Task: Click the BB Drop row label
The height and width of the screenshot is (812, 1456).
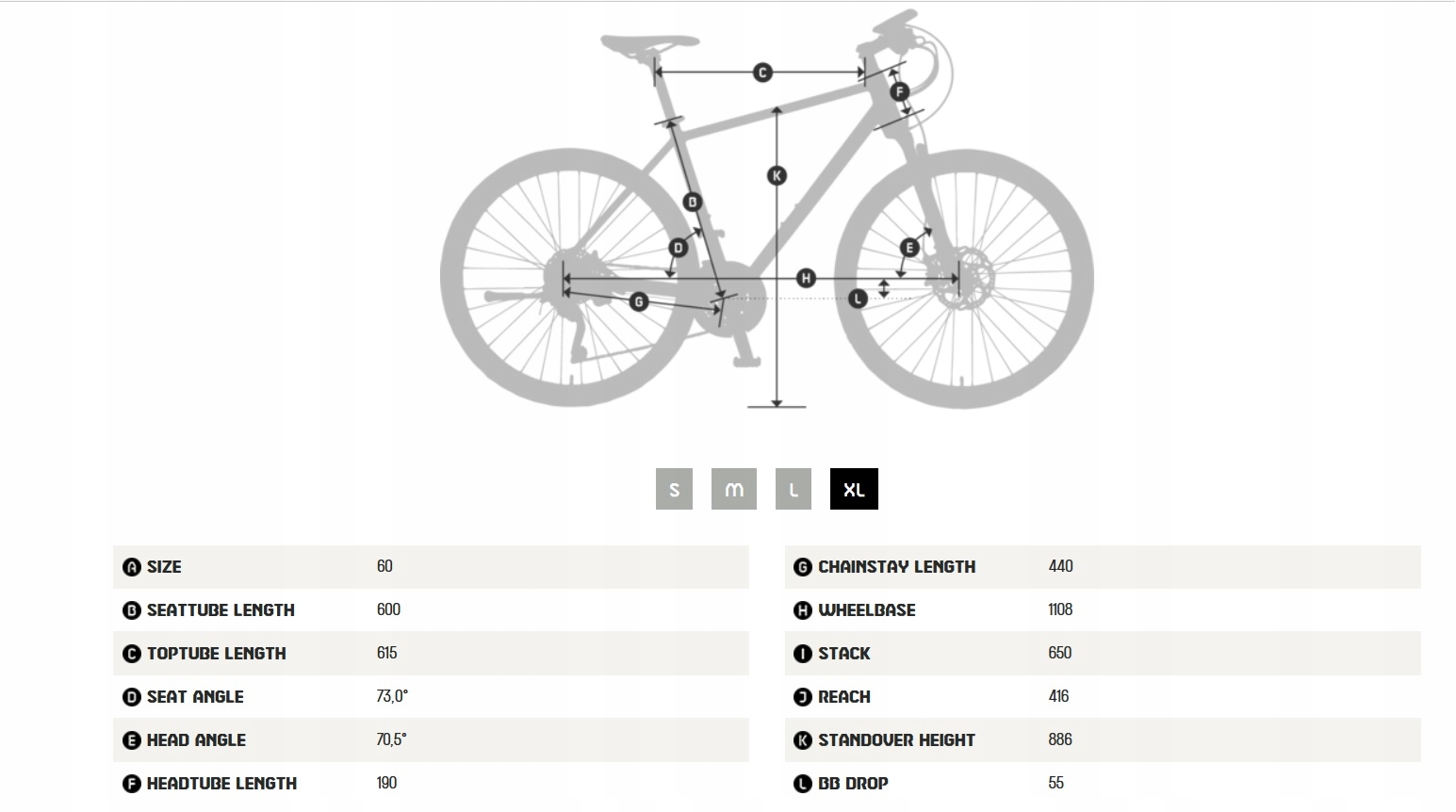Action: tap(853, 784)
